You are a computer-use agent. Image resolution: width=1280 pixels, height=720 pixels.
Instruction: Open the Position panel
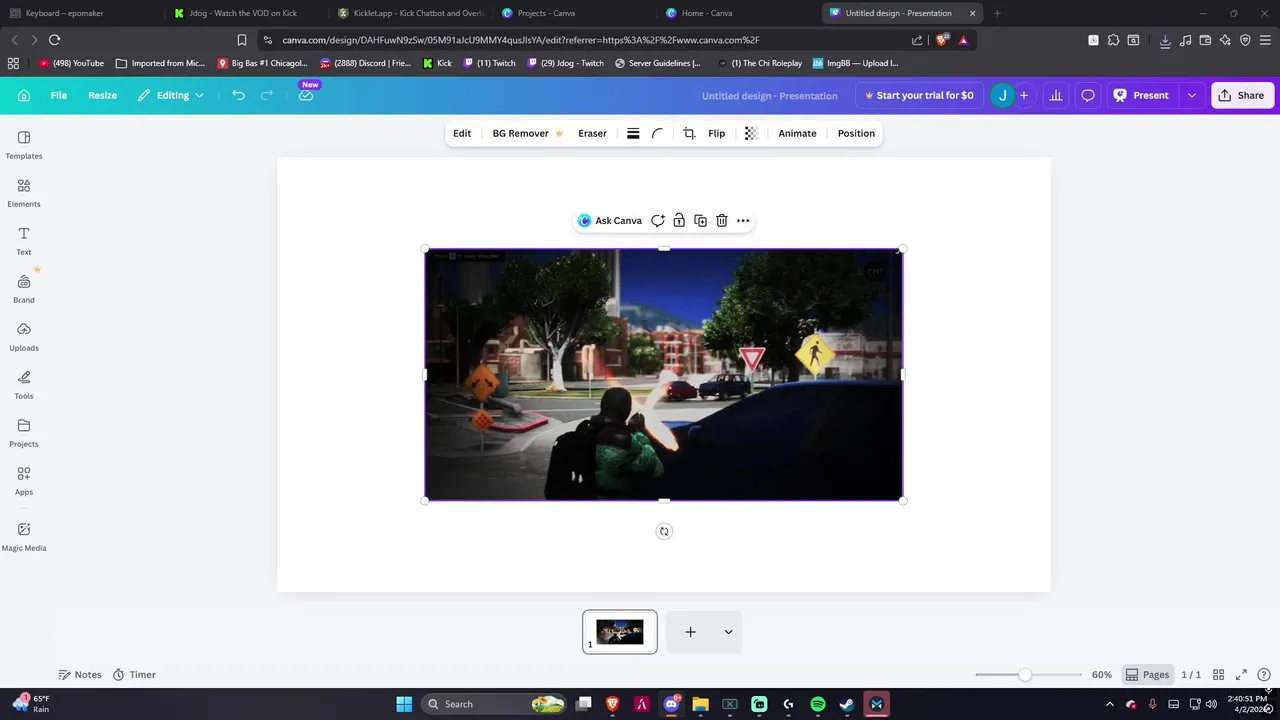856,133
